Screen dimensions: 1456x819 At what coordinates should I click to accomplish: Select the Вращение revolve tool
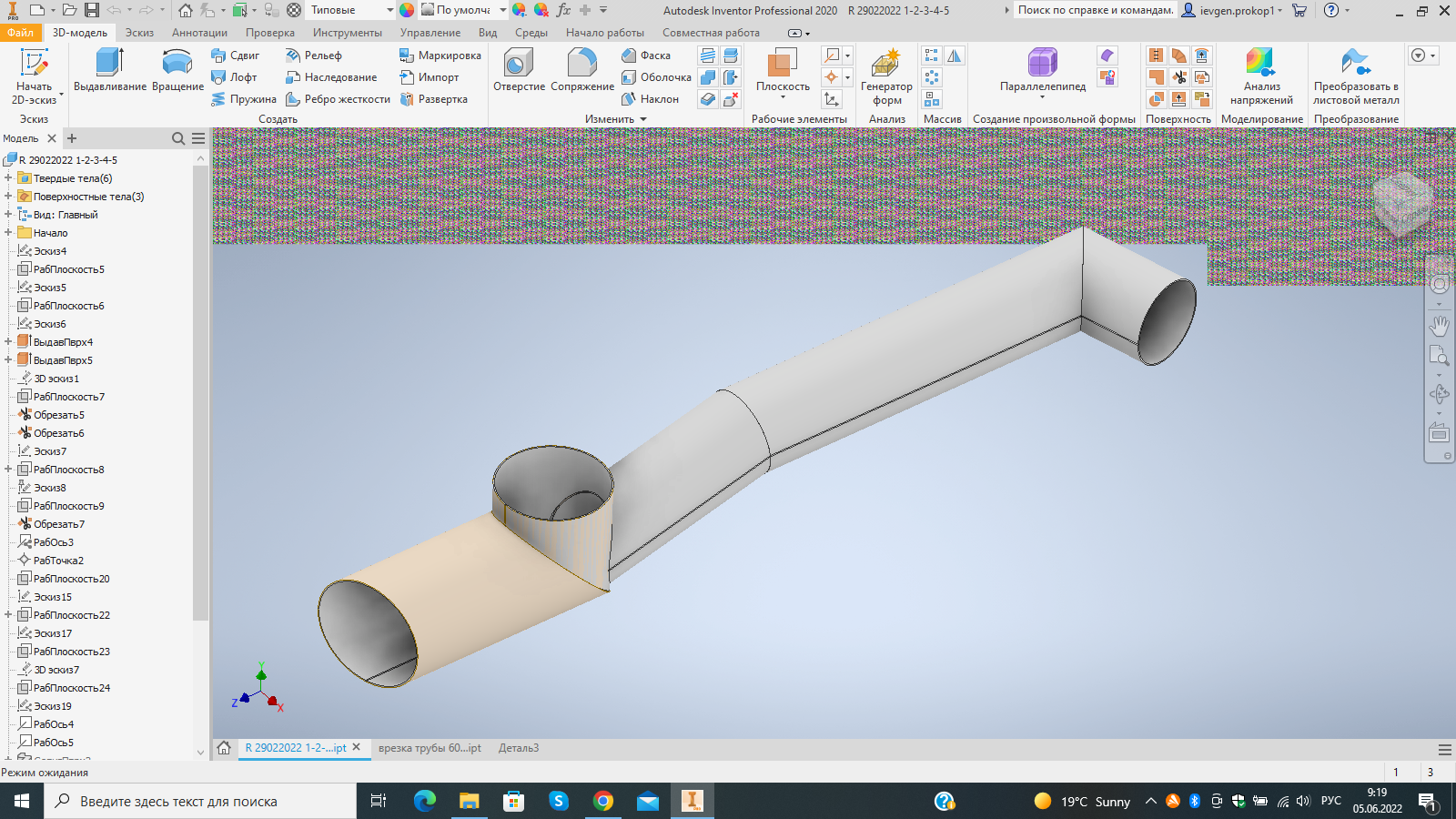click(177, 70)
